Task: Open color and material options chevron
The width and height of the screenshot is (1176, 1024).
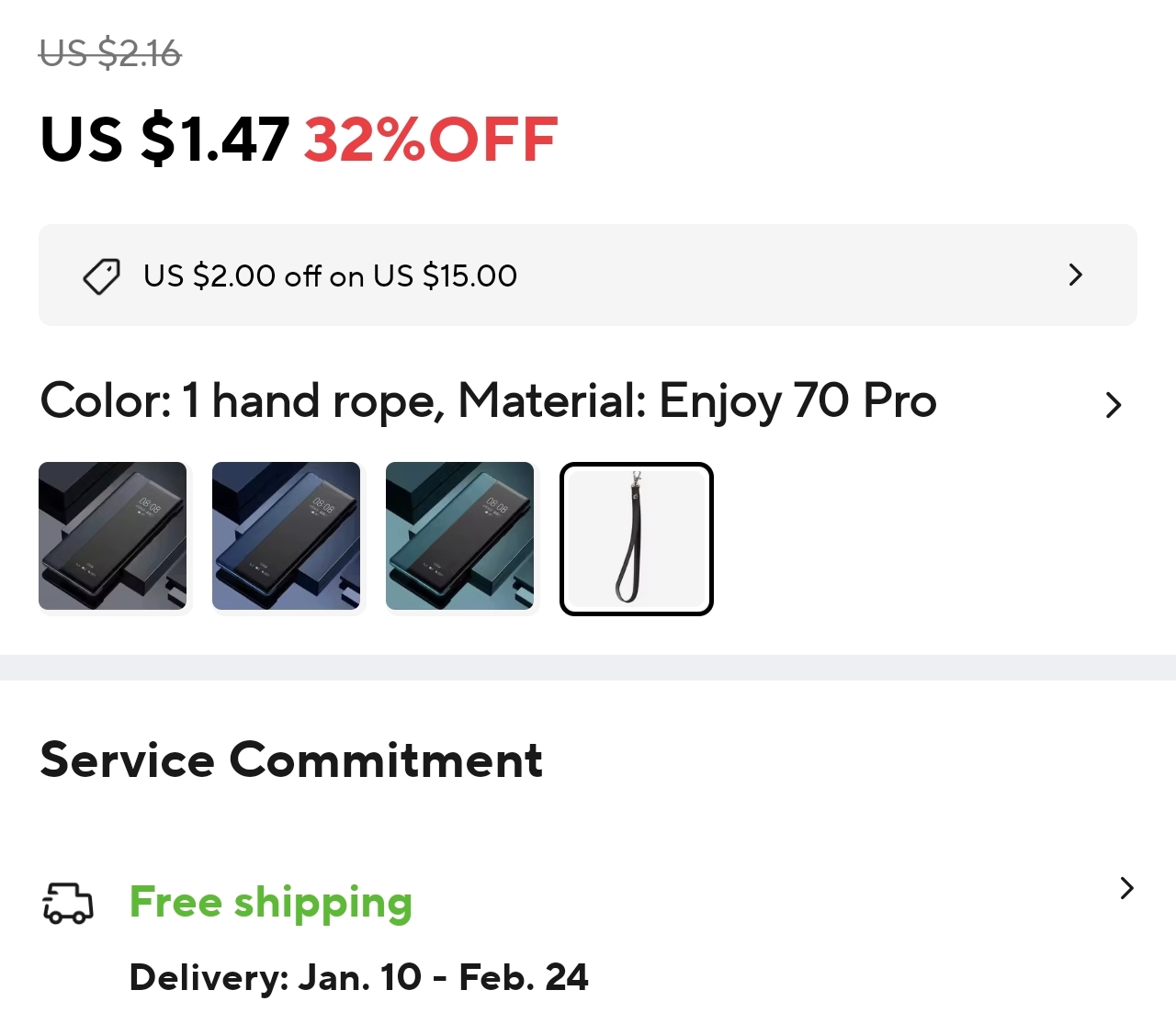Action: tap(1114, 404)
